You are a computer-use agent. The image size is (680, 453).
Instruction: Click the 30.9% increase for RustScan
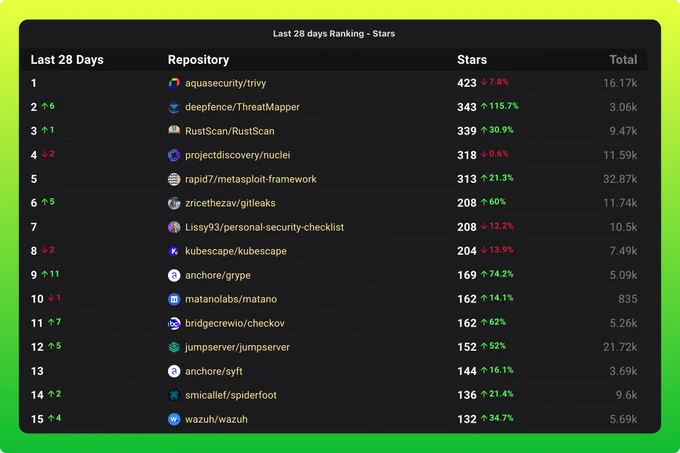(497, 130)
